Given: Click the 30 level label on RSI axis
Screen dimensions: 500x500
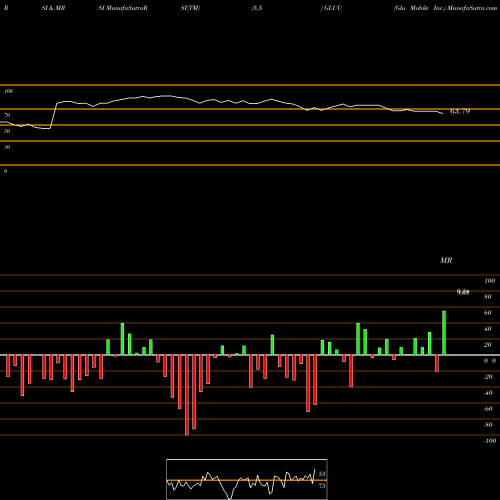Looking at the screenshot, I should point(7,147).
